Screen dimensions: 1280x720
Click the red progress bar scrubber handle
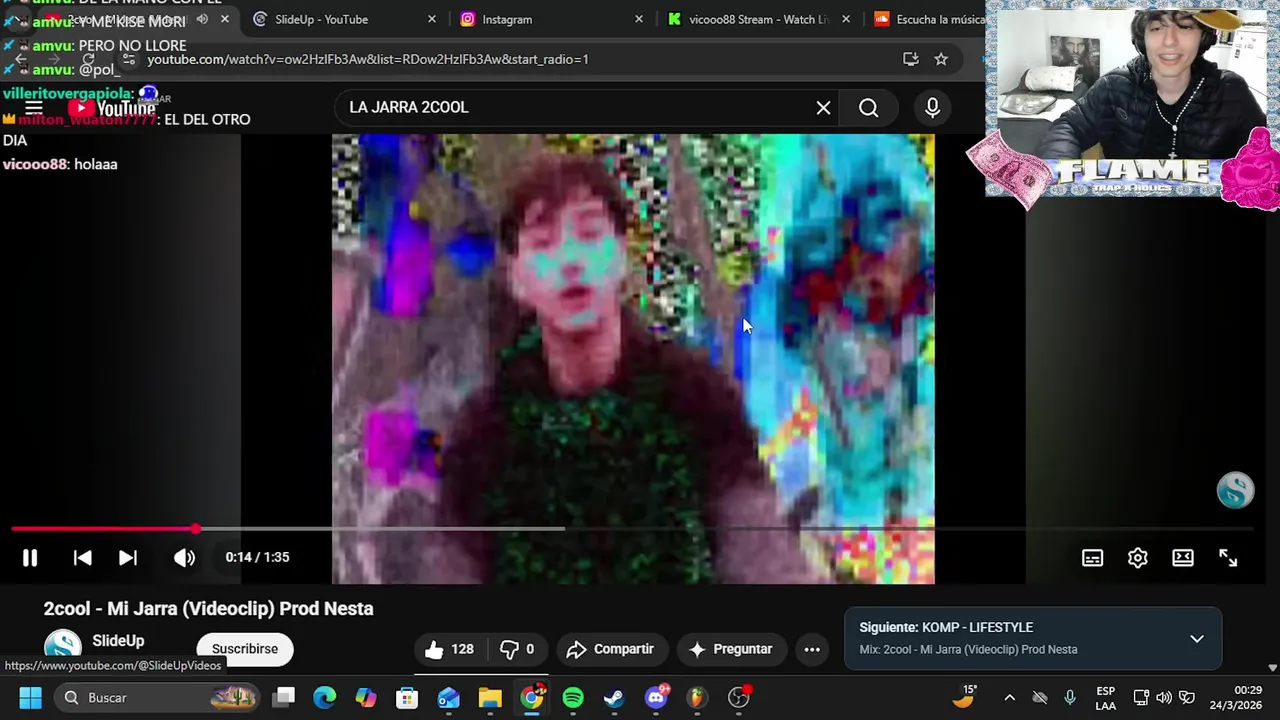[196, 529]
